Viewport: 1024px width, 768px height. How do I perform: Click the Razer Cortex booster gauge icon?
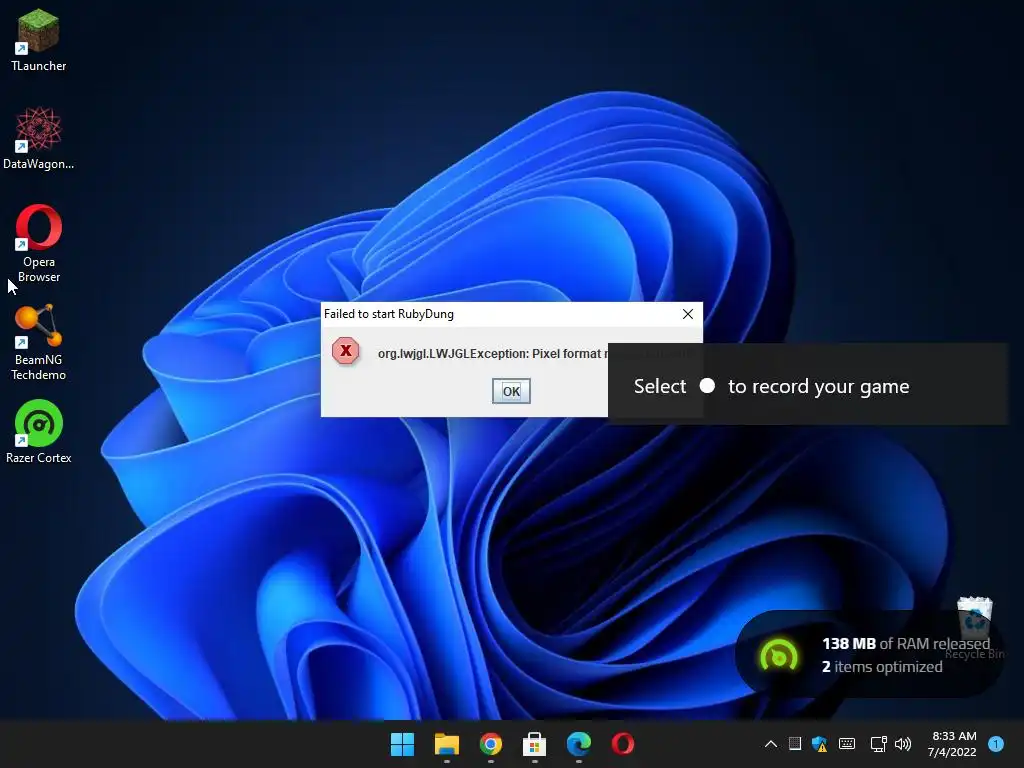pyautogui.click(x=778, y=656)
